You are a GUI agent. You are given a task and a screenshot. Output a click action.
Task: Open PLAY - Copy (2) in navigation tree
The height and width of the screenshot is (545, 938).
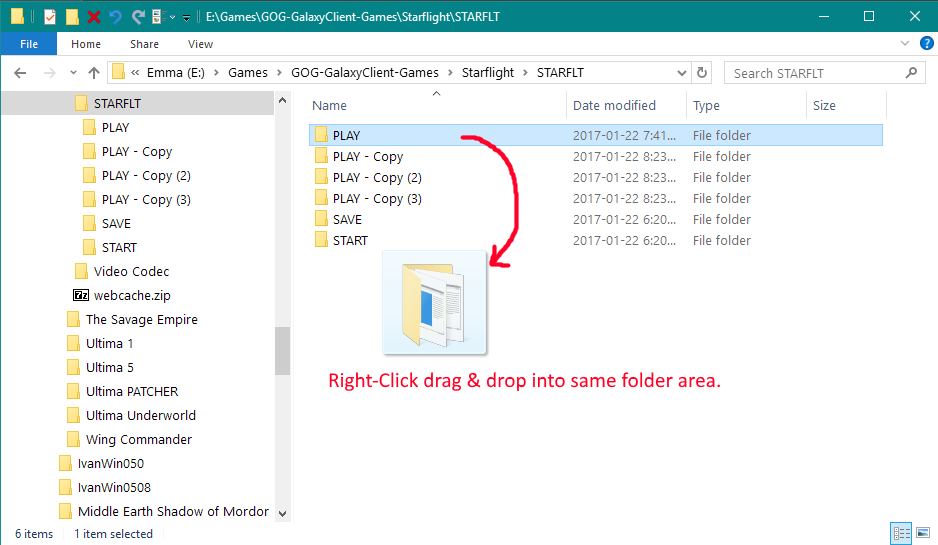[x=146, y=176]
